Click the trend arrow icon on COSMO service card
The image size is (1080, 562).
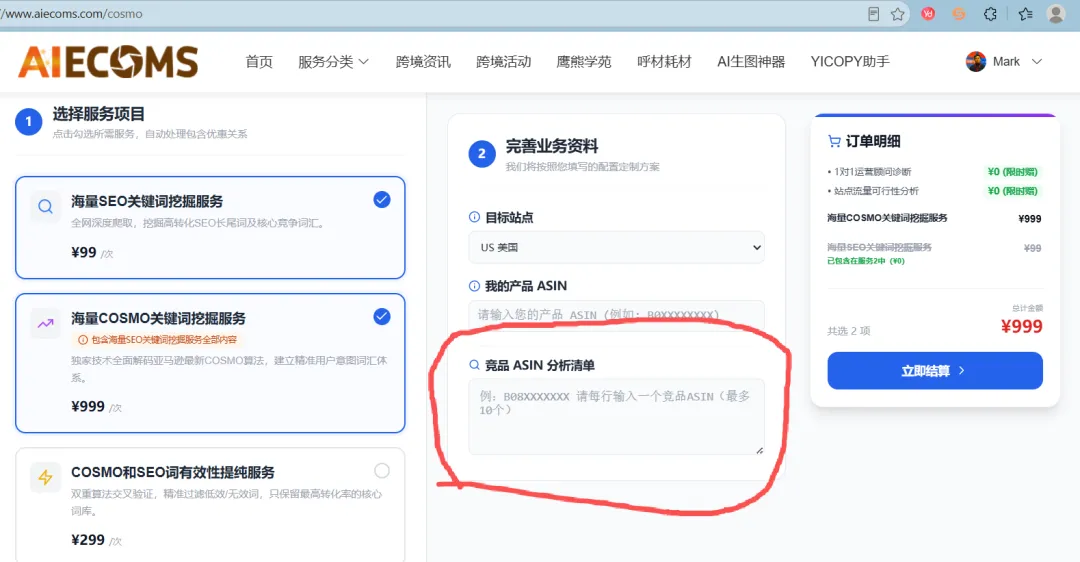pyautogui.click(x=45, y=324)
